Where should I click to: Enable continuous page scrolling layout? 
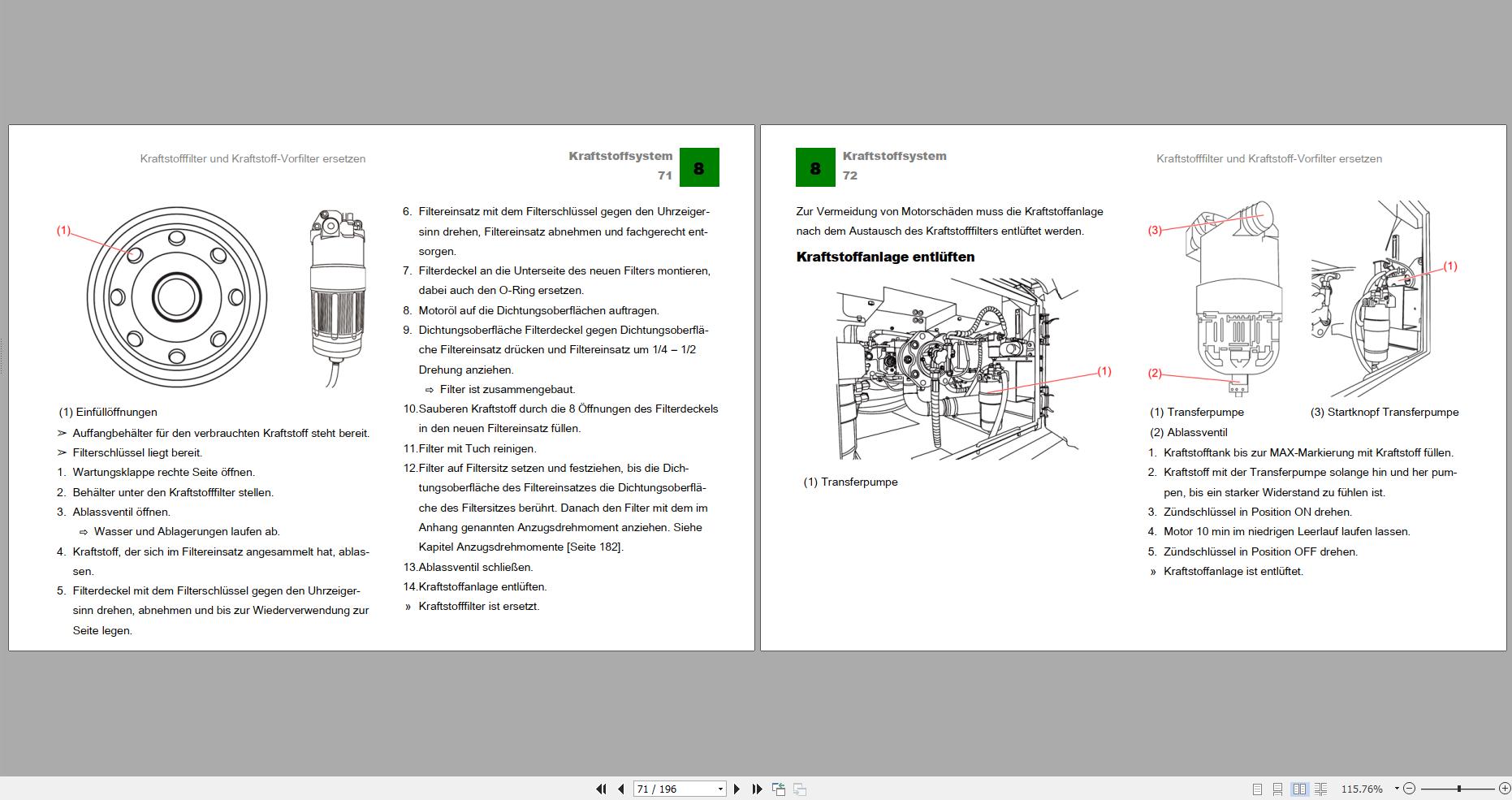point(1277,789)
